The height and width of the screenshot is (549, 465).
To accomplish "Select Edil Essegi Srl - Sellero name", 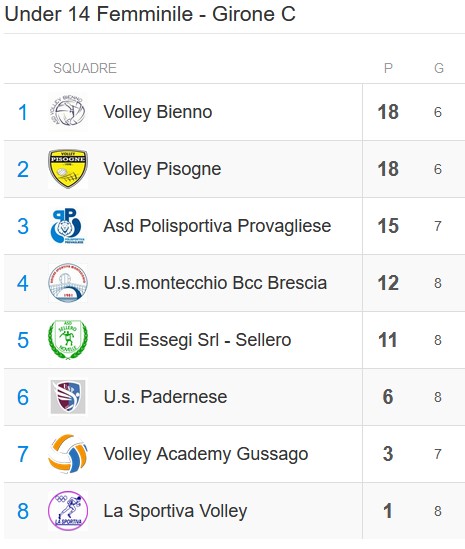I will 197,340.
